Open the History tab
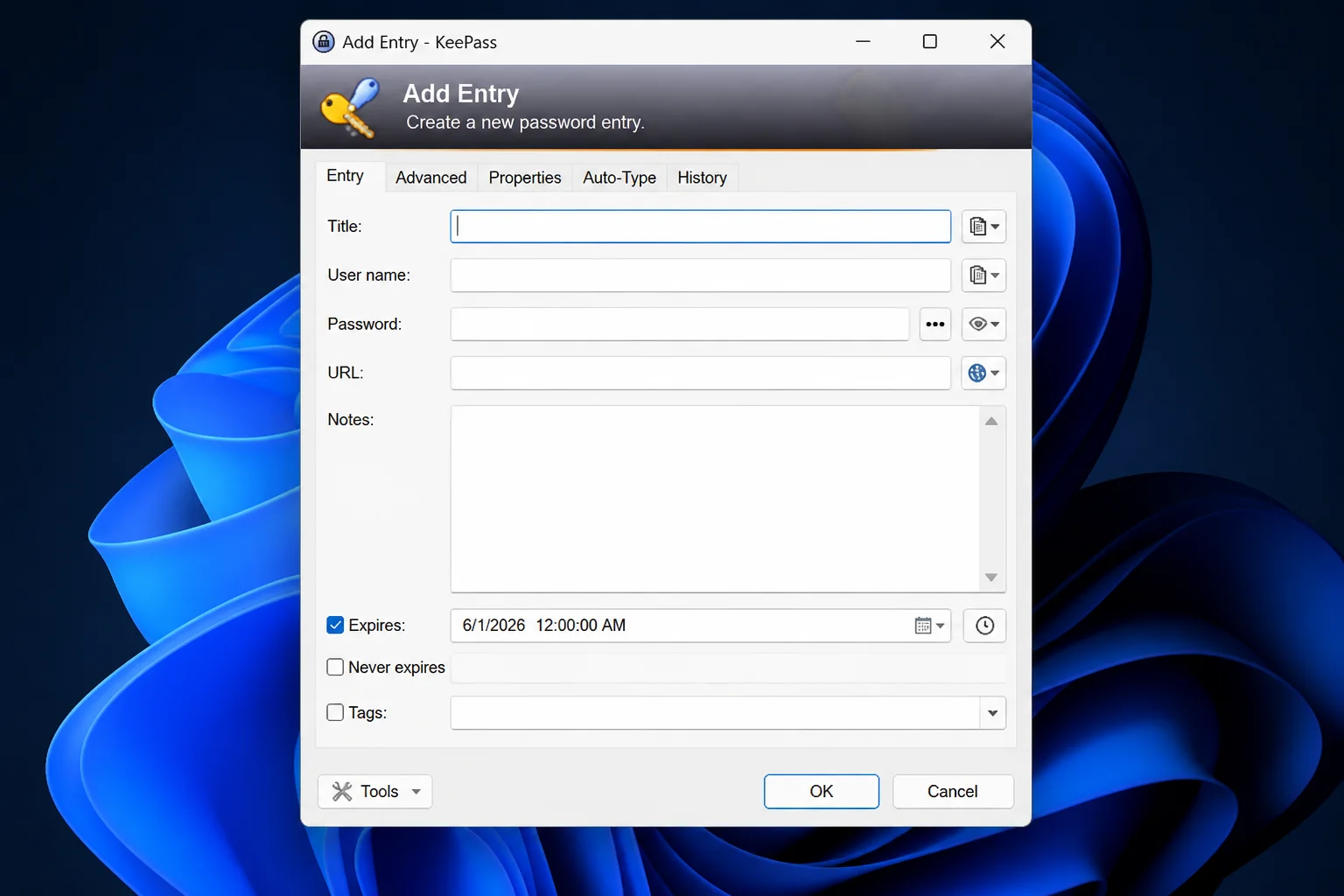This screenshot has width=1344, height=896. click(703, 178)
